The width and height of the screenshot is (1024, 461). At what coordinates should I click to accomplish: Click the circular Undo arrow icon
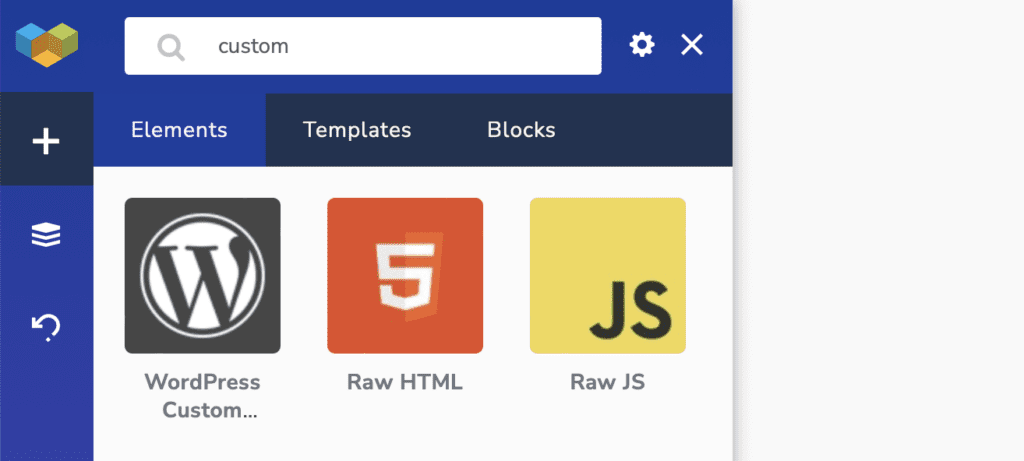(x=46, y=327)
